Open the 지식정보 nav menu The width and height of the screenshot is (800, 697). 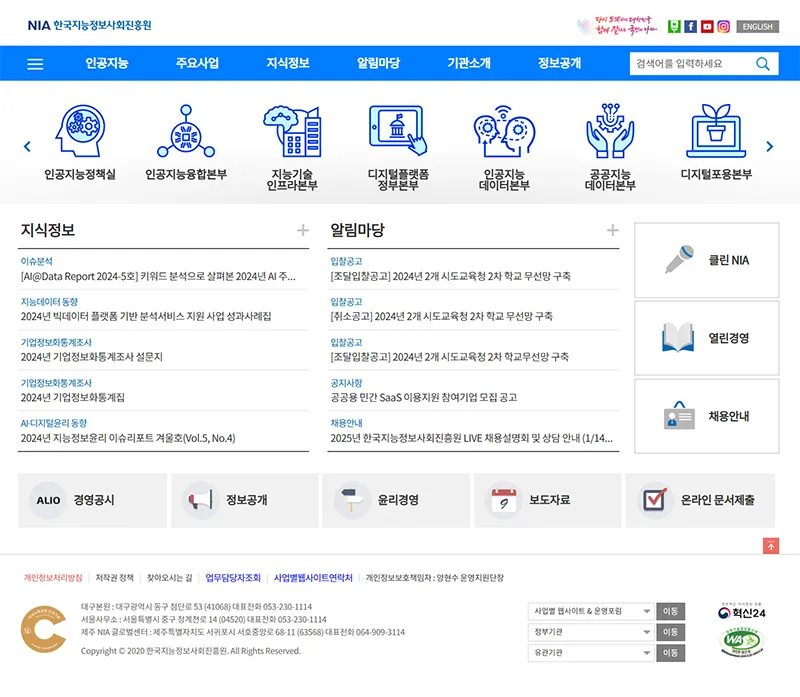coord(288,63)
